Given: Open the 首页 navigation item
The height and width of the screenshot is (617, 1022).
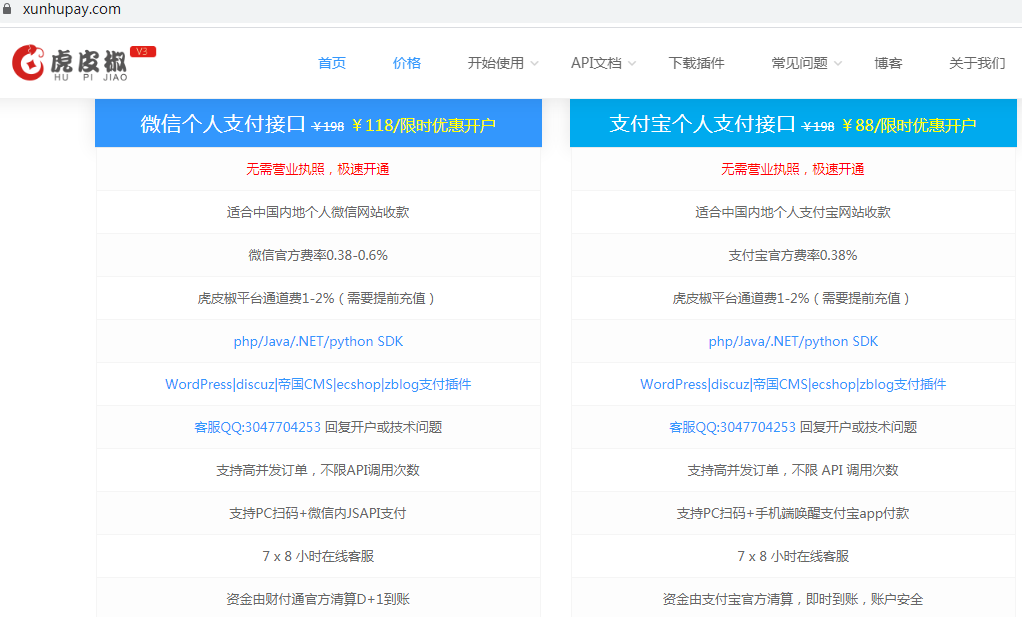Looking at the screenshot, I should click(332, 63).
